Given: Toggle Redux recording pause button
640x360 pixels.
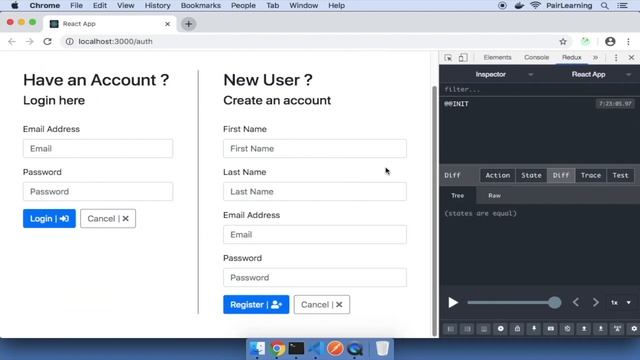Looking at the screenshot, I should (500, 329).
